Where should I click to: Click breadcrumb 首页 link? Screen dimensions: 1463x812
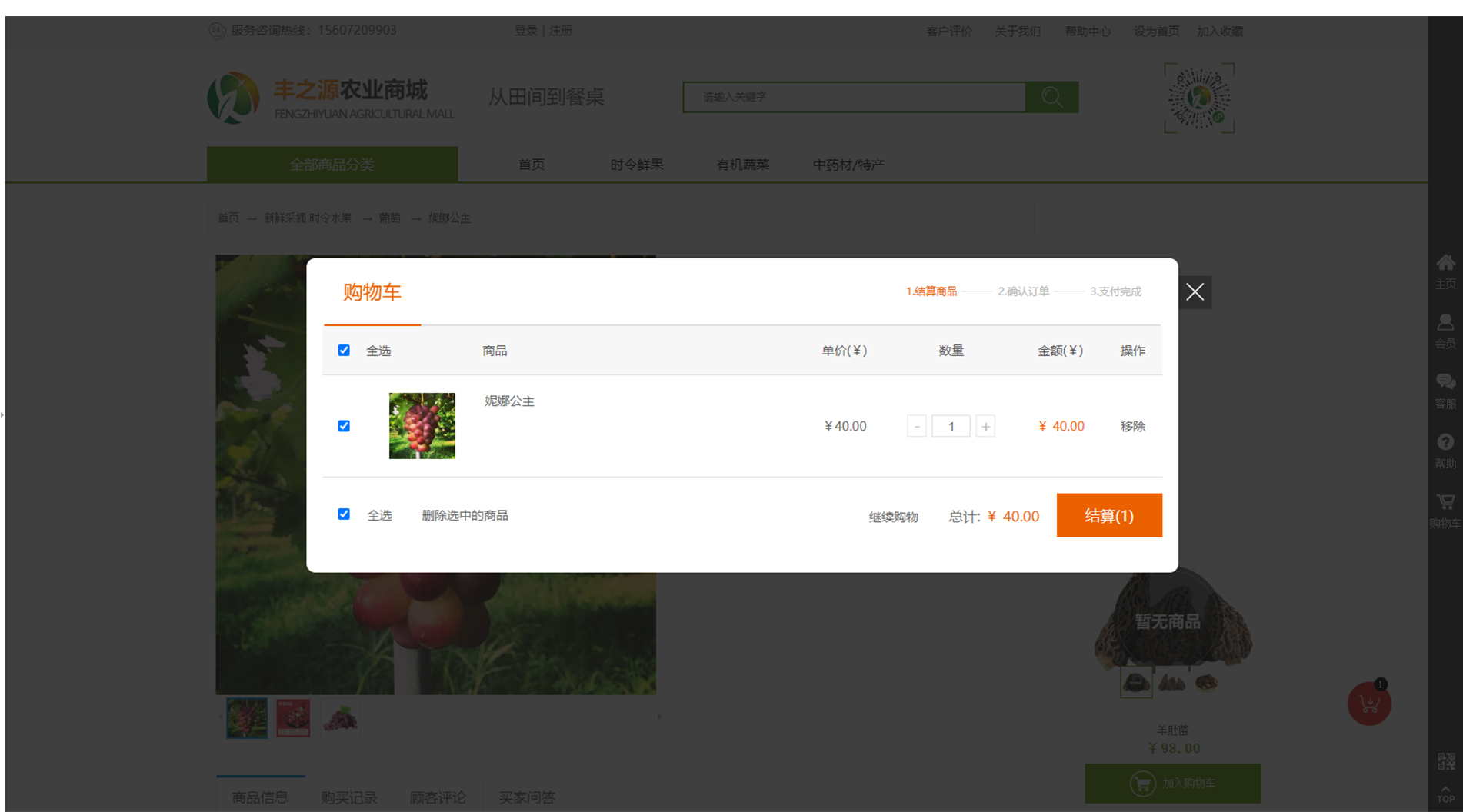pos(228,218)
